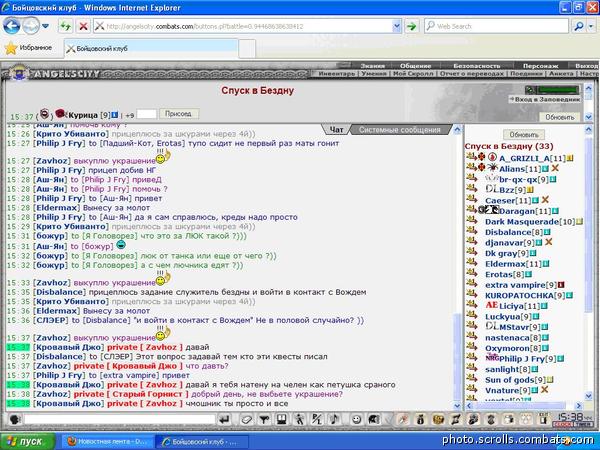Image resolution: width=600 pixels, height=450 pixels.
Task: Click the walking figure icon in chat bar
Action: point(299,420)
